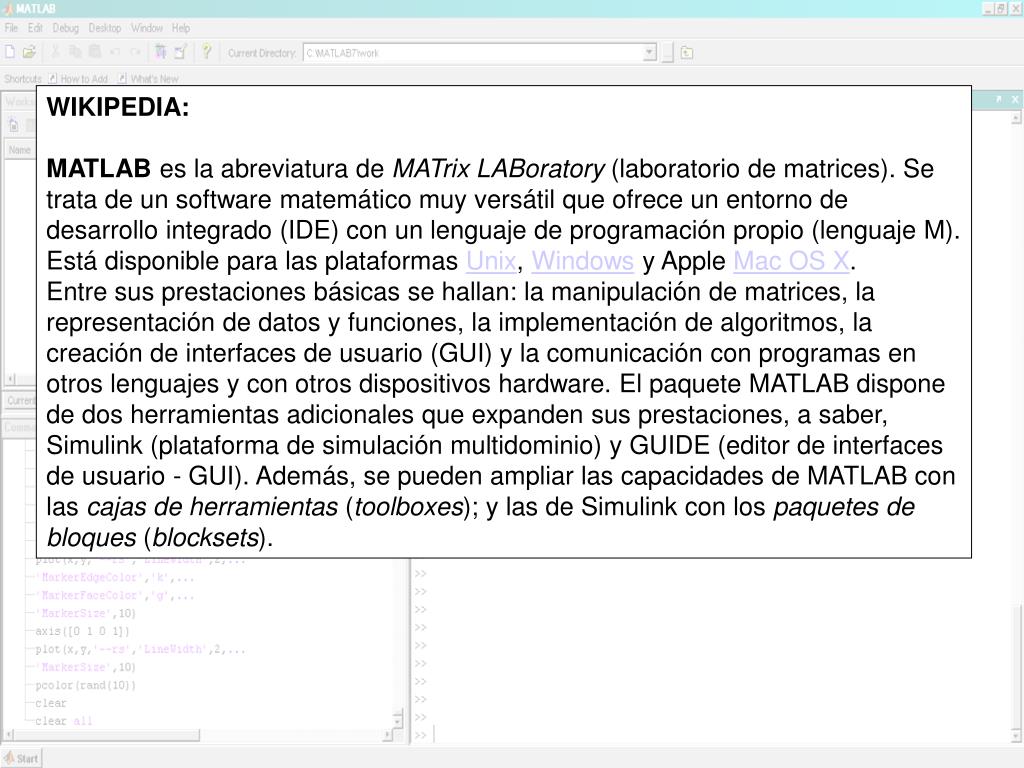
Task: Select pcolor(rand(10)) history entry
Action: (x=86, y=685)
